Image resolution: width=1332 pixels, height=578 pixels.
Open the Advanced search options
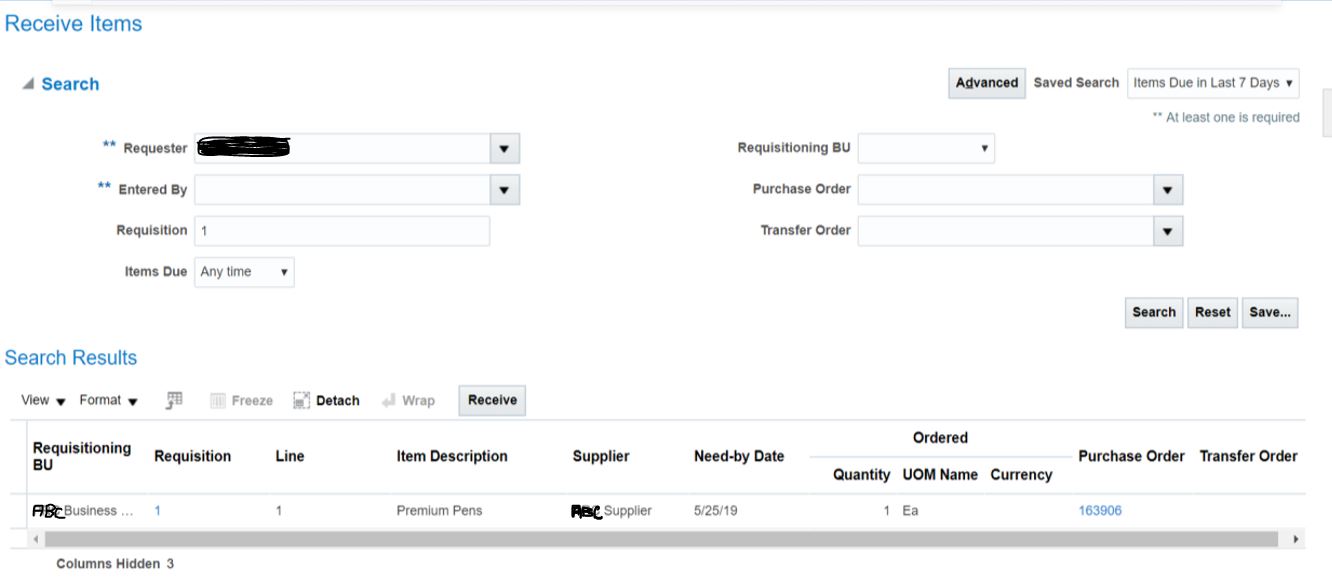point(986,84)
